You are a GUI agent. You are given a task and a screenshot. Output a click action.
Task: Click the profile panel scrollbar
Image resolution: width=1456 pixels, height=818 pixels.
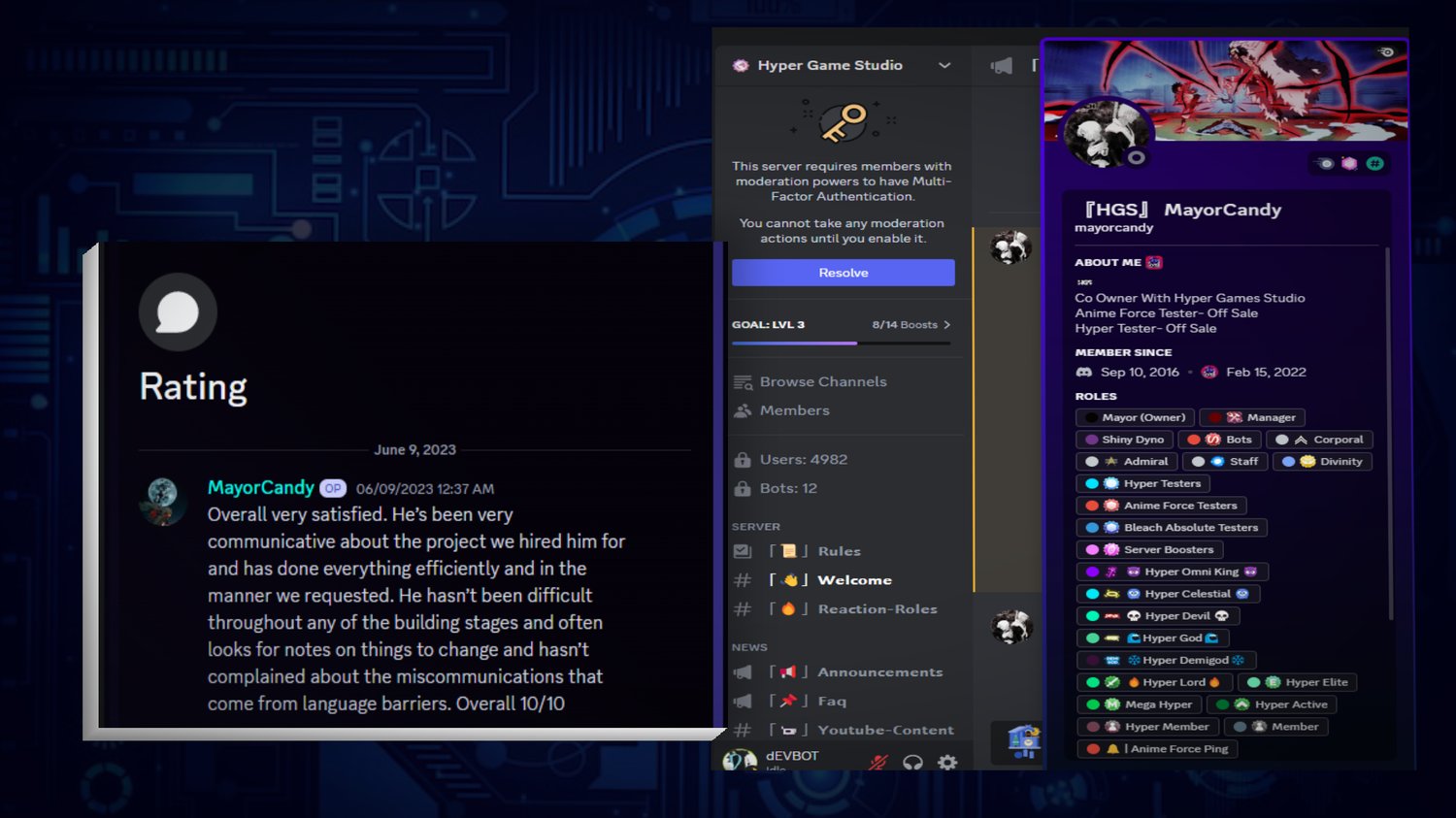(x=1390, y=432)
